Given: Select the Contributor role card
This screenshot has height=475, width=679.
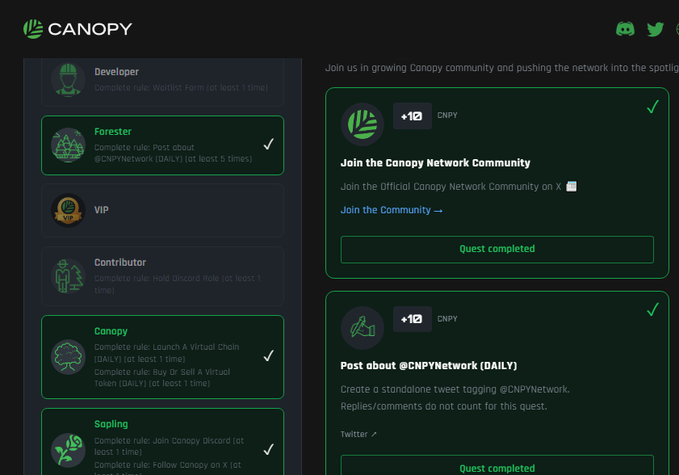Looking at the screenshot, I should pyautogui.click(x=162, y=276).
